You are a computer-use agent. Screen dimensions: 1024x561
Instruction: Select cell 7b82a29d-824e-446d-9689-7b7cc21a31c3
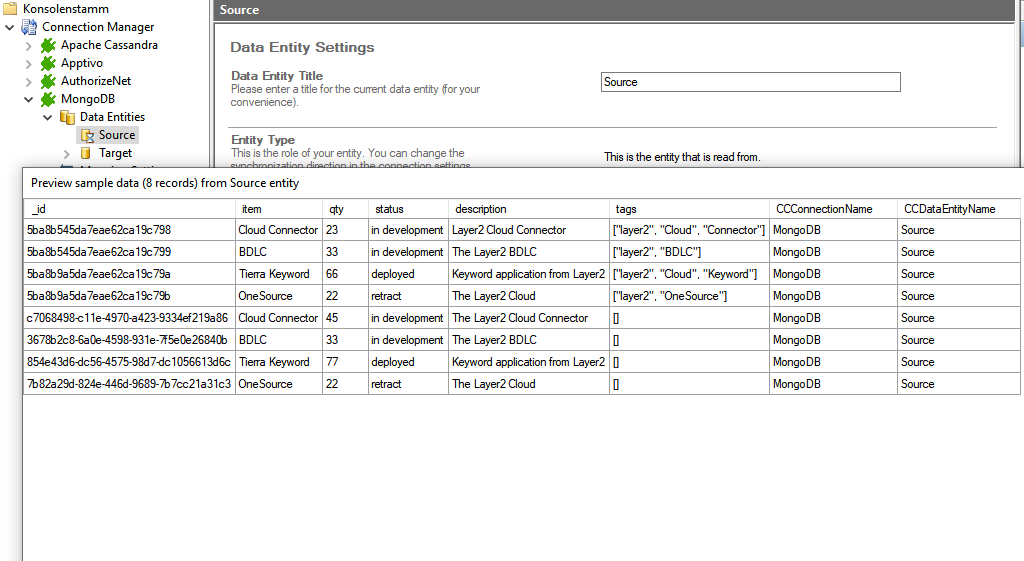pyautogui.click(x=129, y=384)
